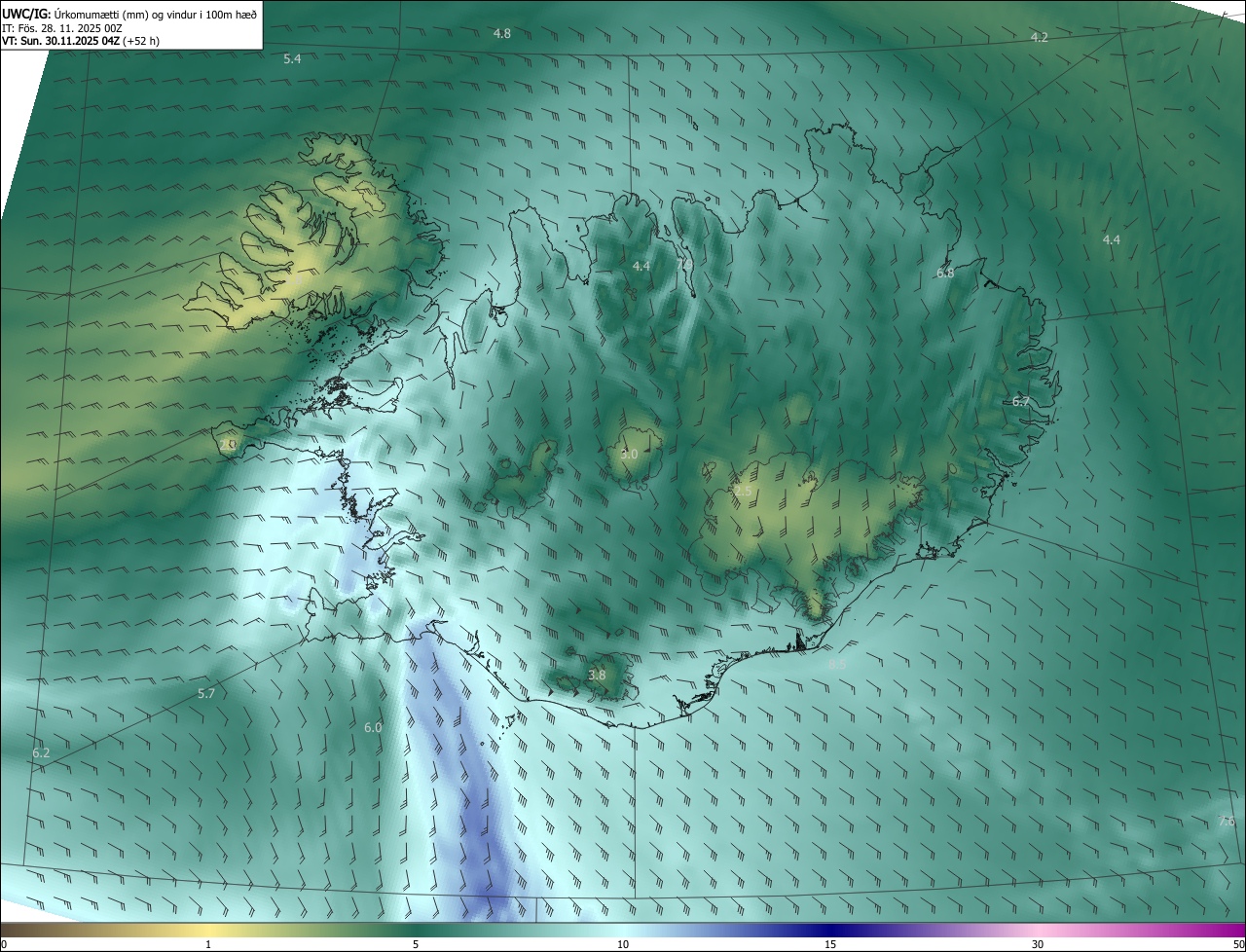Click the 30 tick on the color scale
Screen dimensions: 1246x952
pos(1038,944)
